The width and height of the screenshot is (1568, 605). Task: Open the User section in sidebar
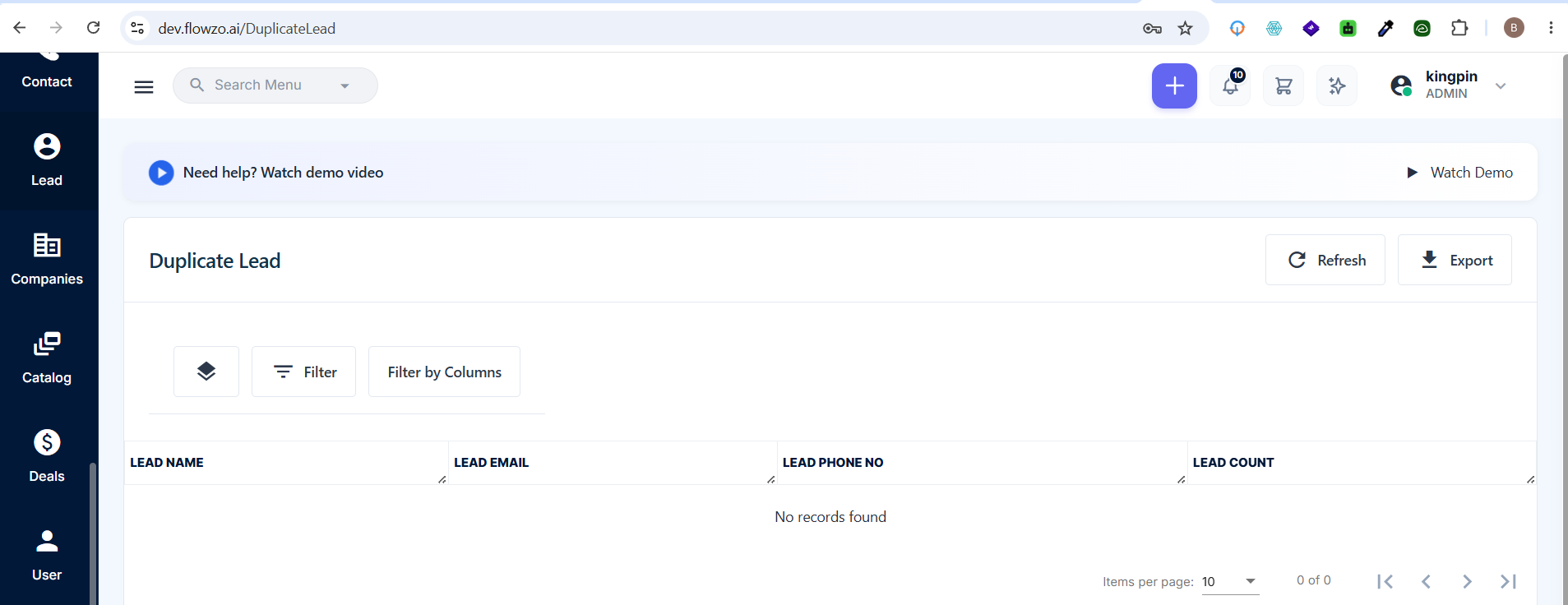coord(47,555)
